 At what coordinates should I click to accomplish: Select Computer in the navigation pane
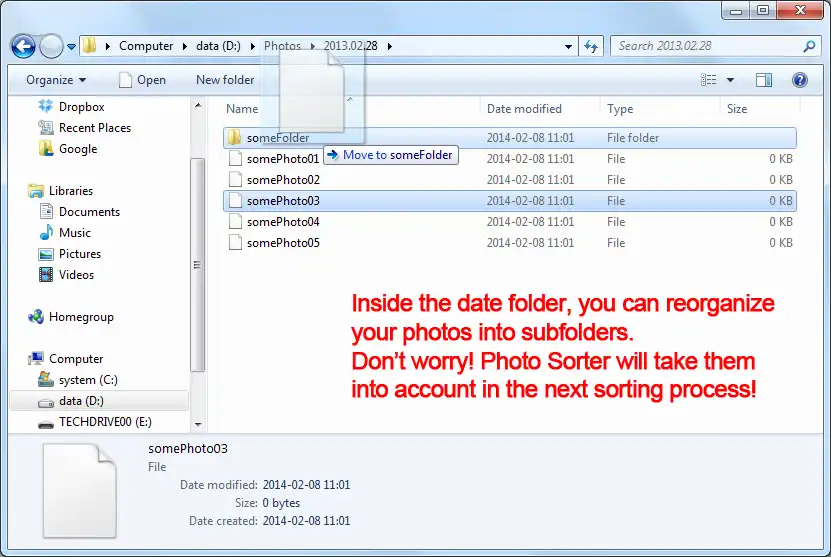pos(76,359)
